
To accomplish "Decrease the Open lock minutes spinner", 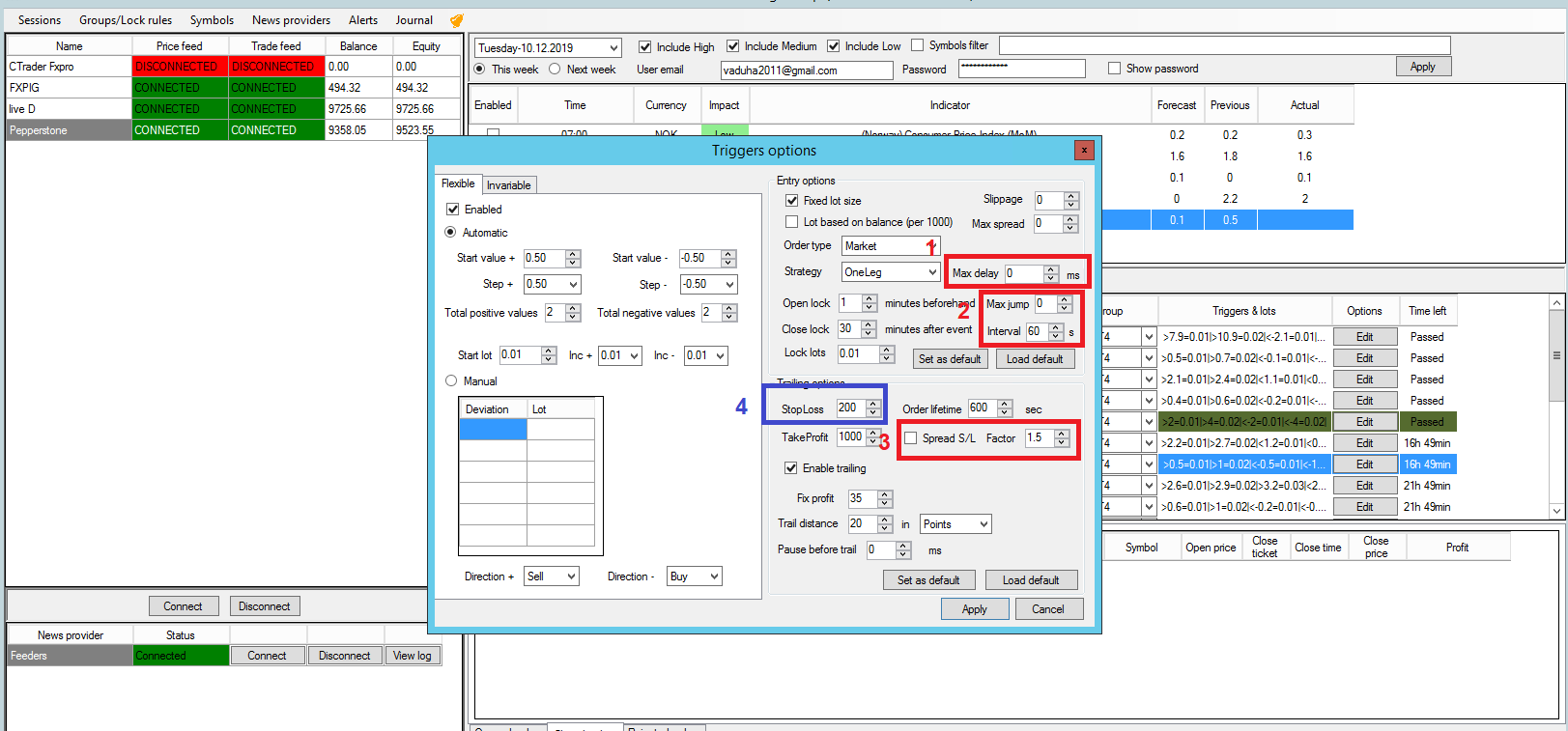I will (x=870, y=308).
